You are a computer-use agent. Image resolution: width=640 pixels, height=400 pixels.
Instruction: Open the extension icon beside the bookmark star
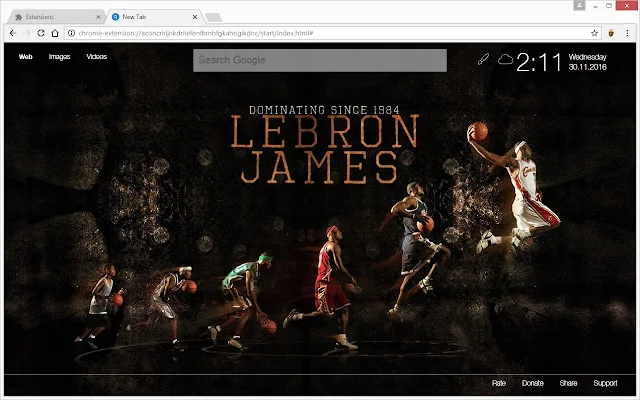coord(611,33)
